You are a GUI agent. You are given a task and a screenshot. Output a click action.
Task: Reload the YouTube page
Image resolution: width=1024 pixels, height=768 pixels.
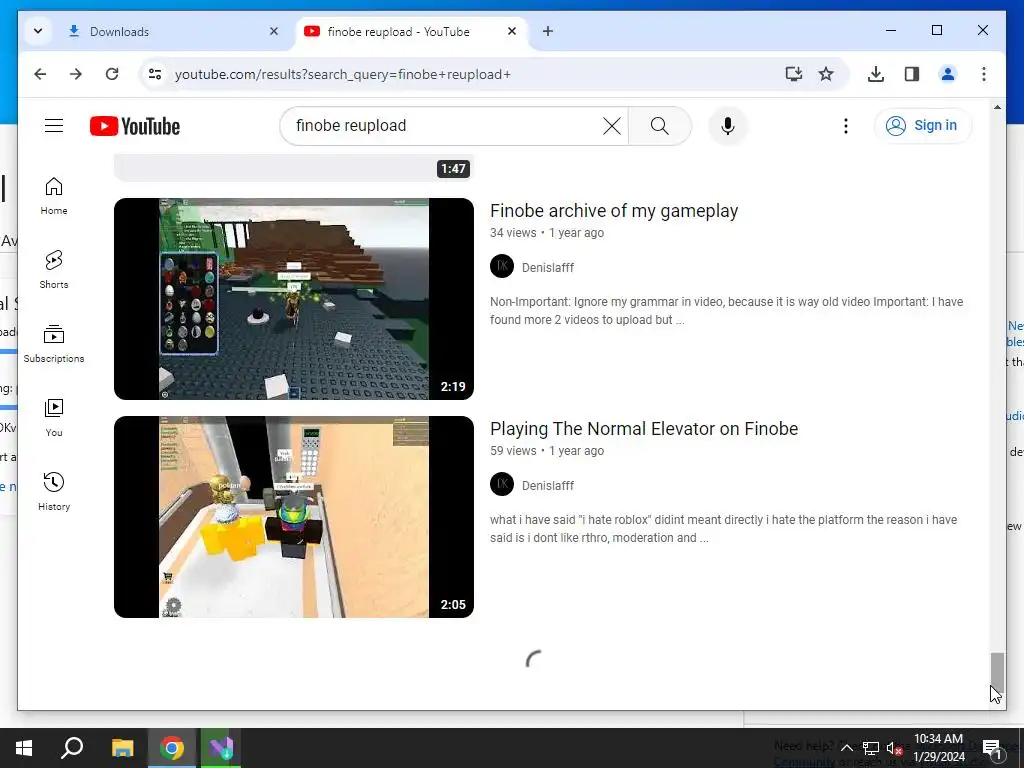pos(112,74)
